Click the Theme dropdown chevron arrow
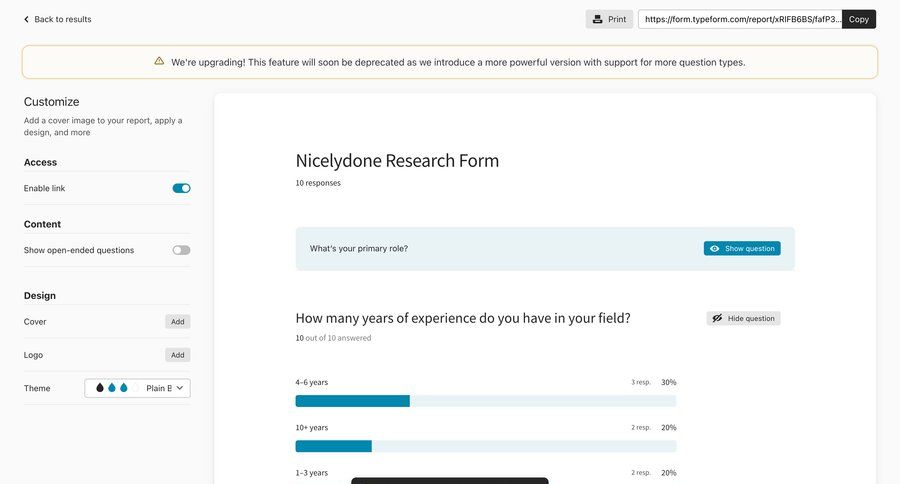This screenshot has width=900, height=484. [x=180, y=388]
